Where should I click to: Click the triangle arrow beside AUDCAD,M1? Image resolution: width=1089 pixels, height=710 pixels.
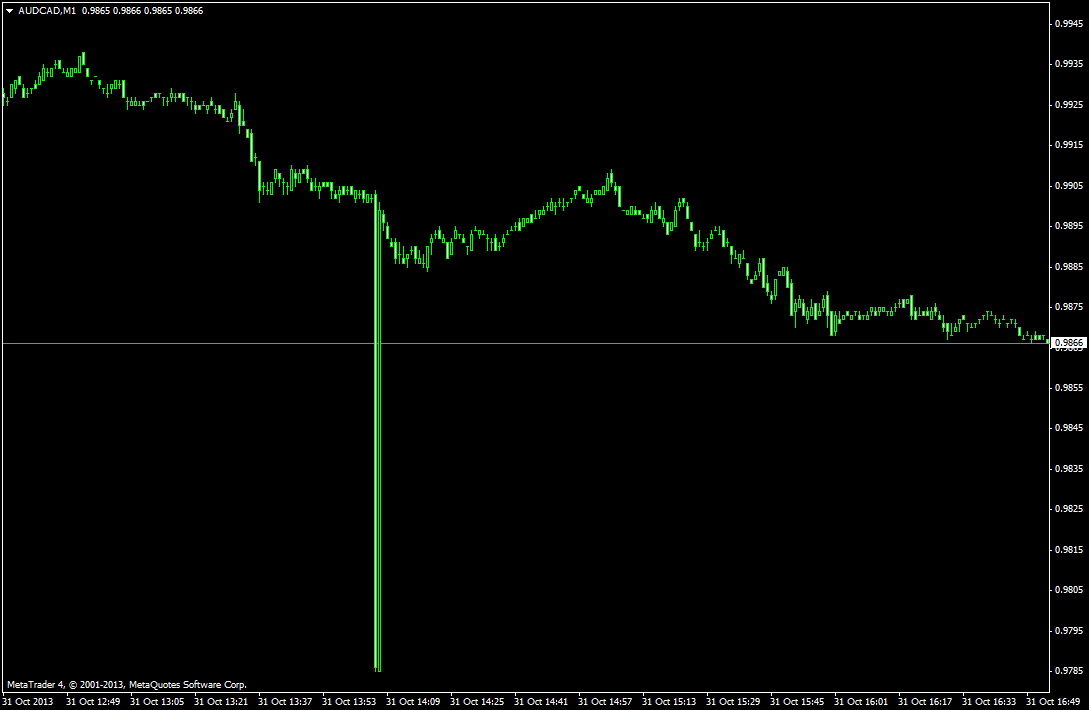(x=10, y=11)
